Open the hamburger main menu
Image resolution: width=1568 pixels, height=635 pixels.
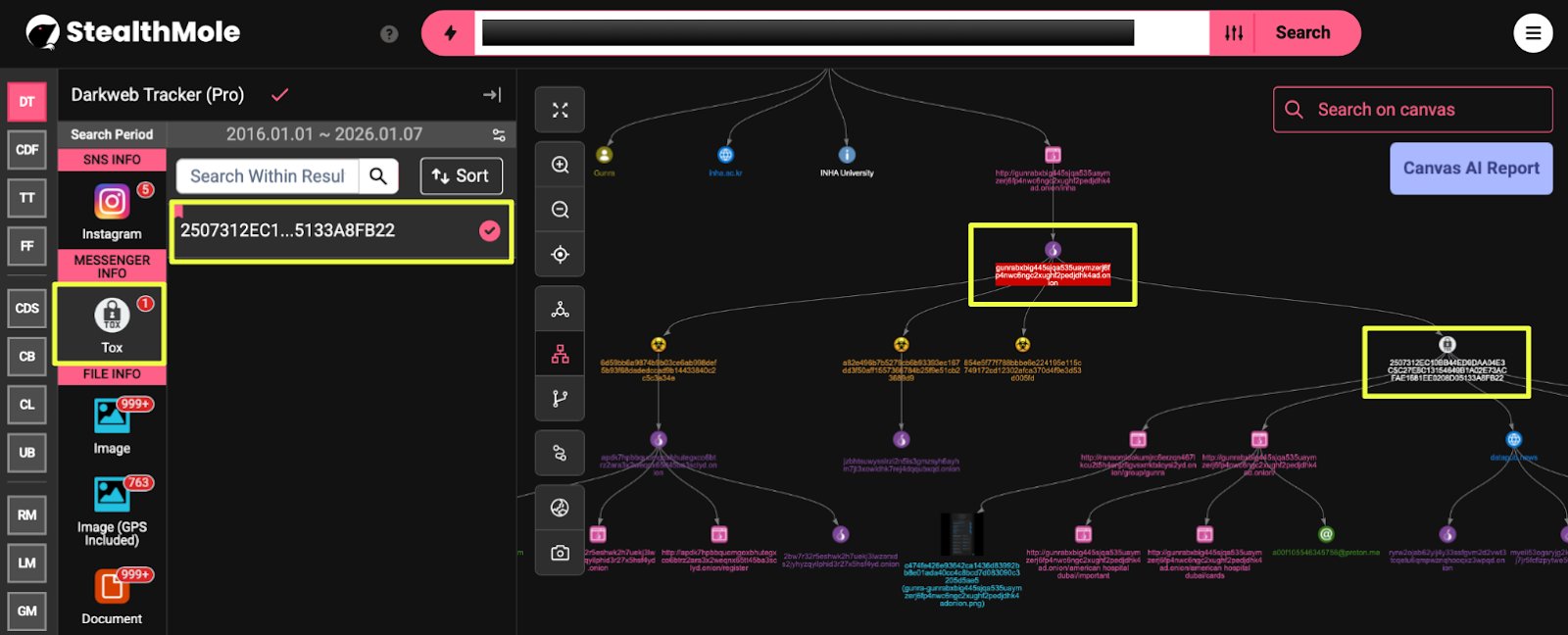(1533, 33)
